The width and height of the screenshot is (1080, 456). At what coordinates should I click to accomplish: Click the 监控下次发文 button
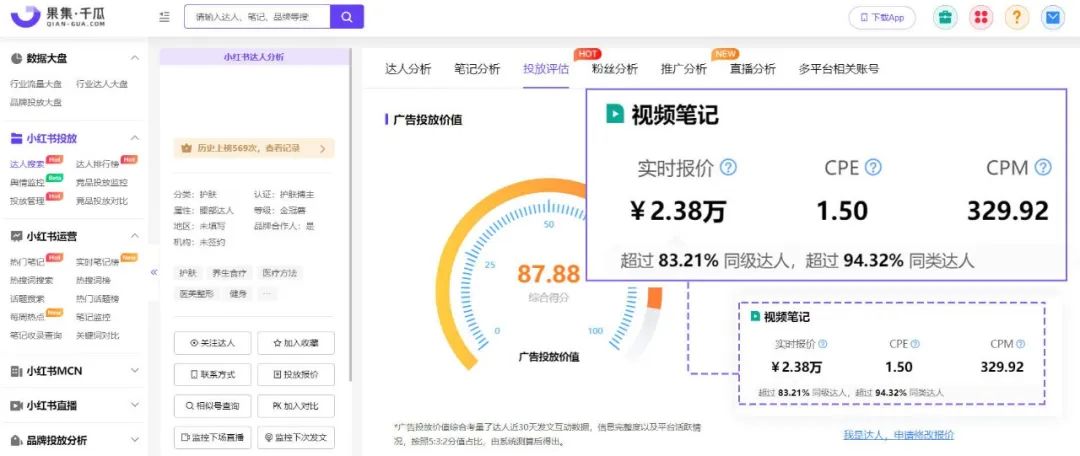[x=296, y=437]
